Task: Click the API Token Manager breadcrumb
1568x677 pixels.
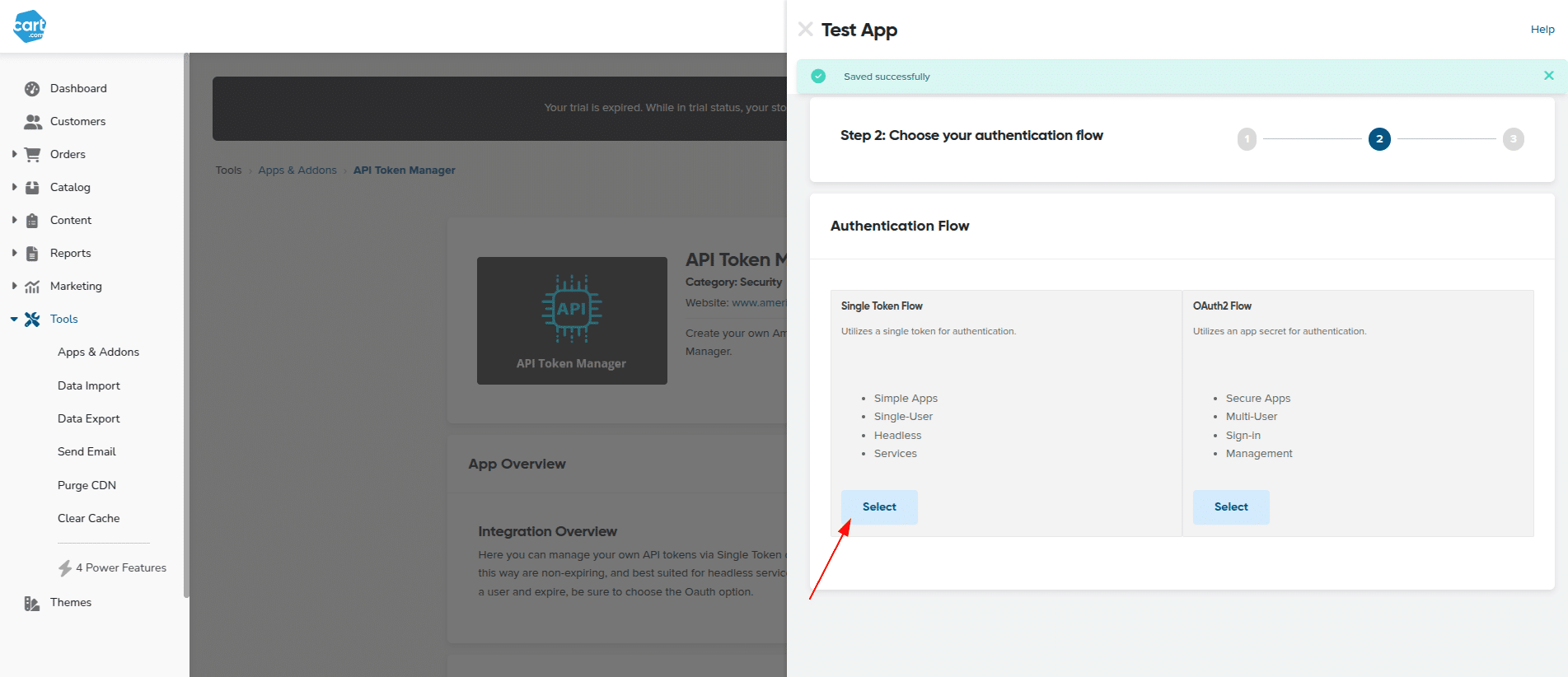Action: 404,170
